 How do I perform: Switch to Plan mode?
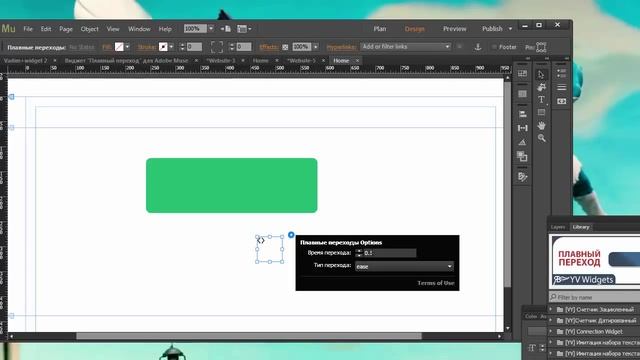point(380,29)
